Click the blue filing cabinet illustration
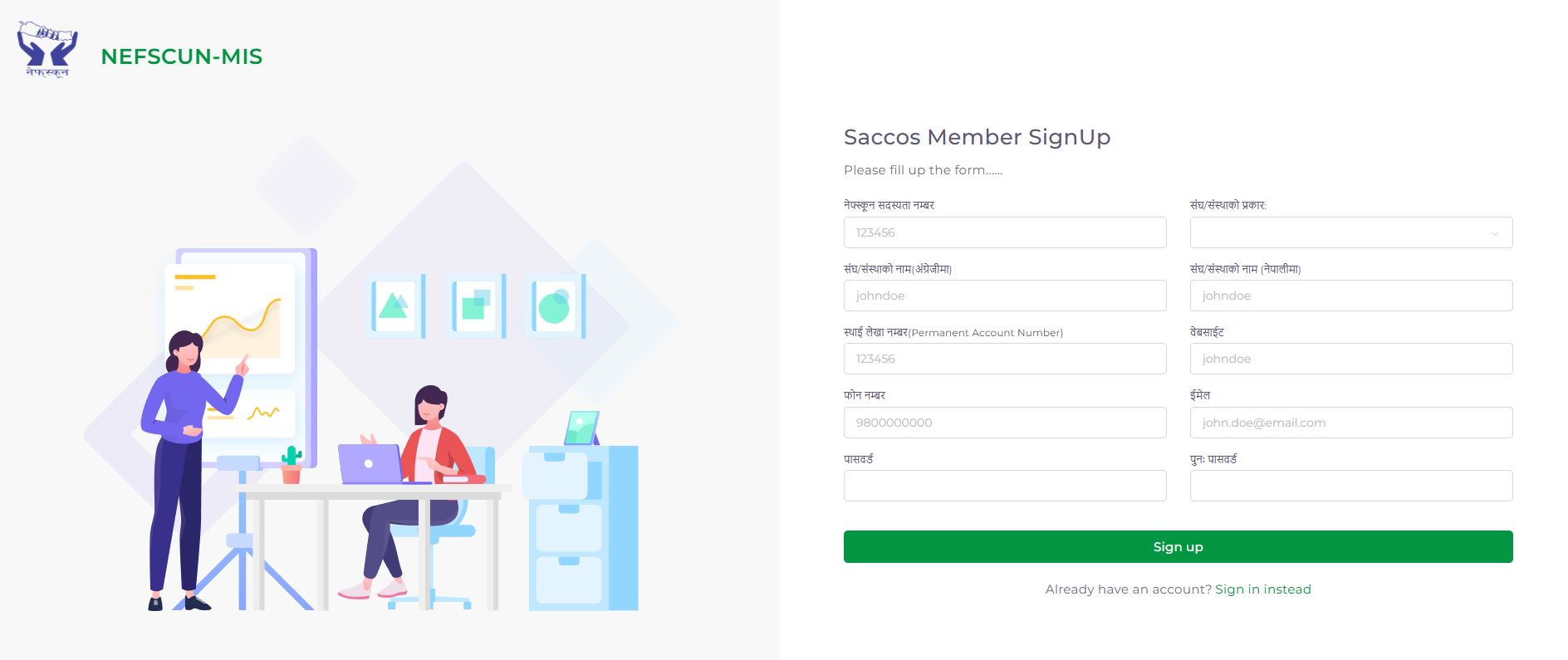The width and height of the screenshot is (1568, 660). [583, 527]
